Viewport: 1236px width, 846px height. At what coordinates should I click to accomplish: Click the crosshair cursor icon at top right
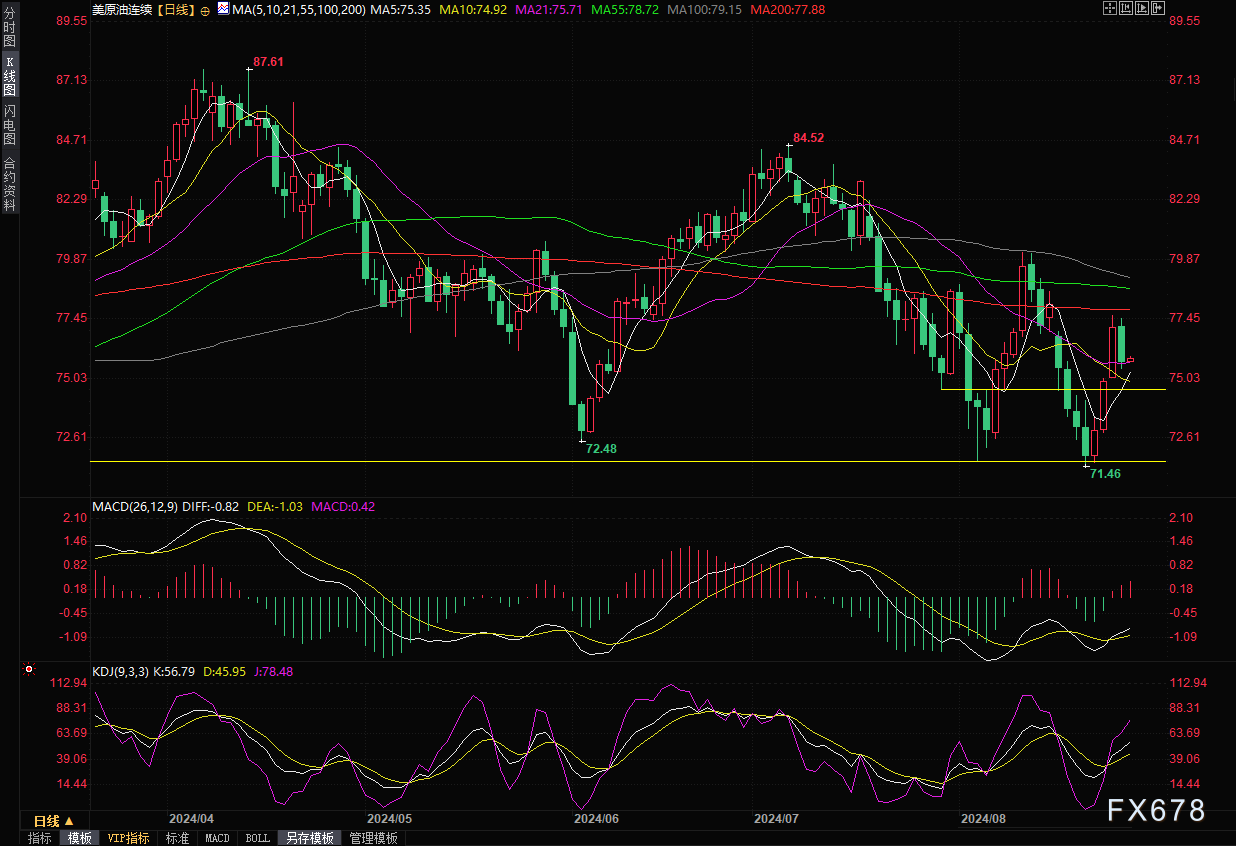[1109, 9]
